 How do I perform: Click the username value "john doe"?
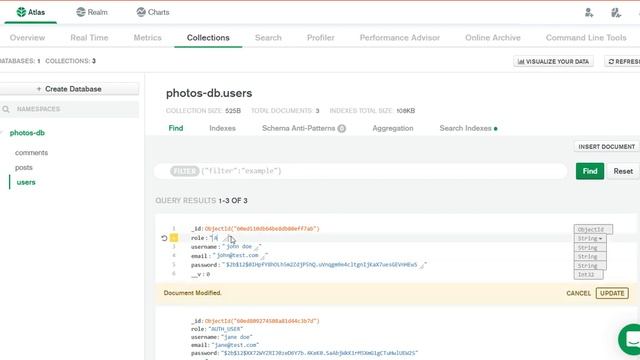pyautogui.click(x=239, y=247)
